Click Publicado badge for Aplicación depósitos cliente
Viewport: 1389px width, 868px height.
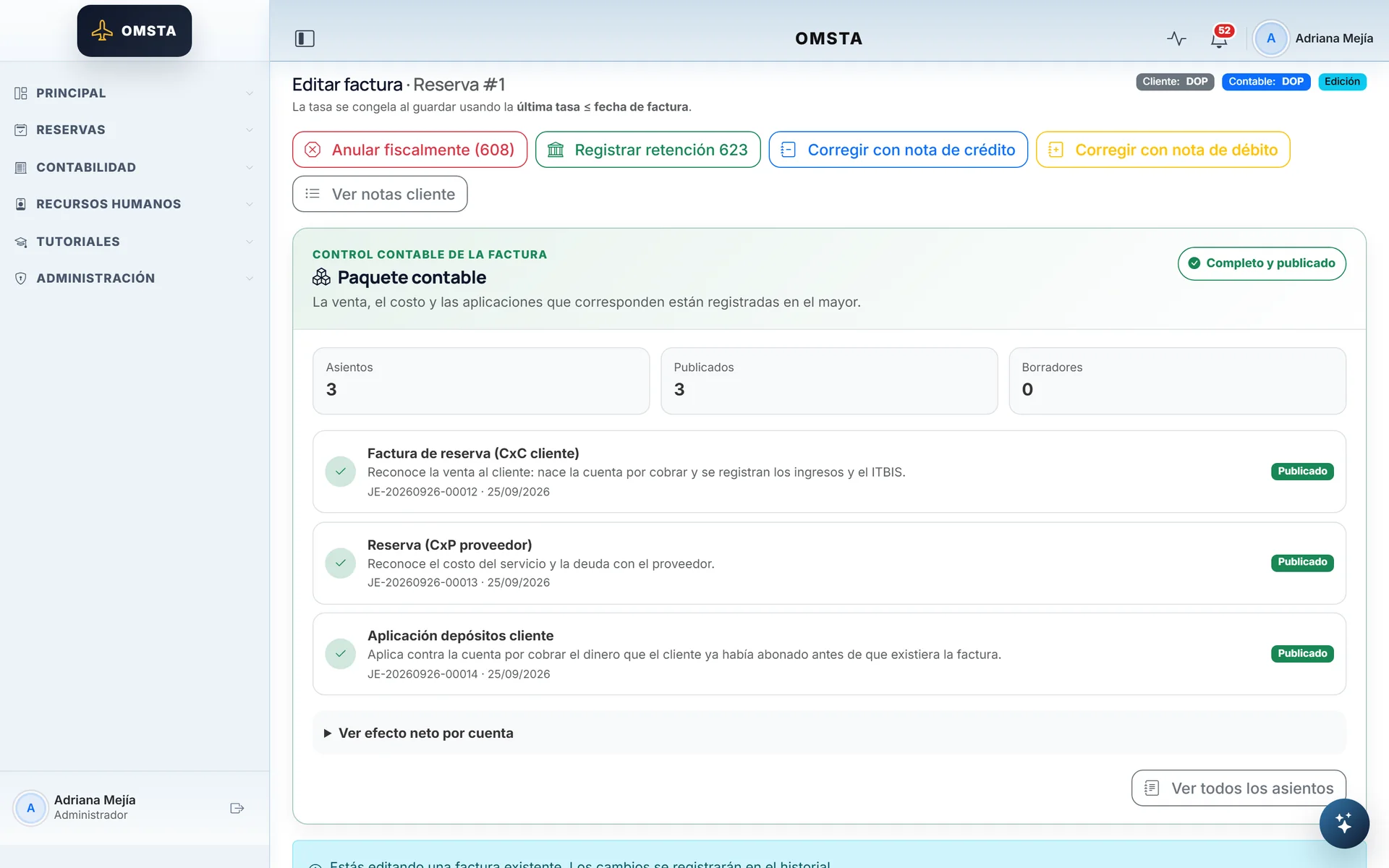pyautogui.click(x=1302, y=653)
